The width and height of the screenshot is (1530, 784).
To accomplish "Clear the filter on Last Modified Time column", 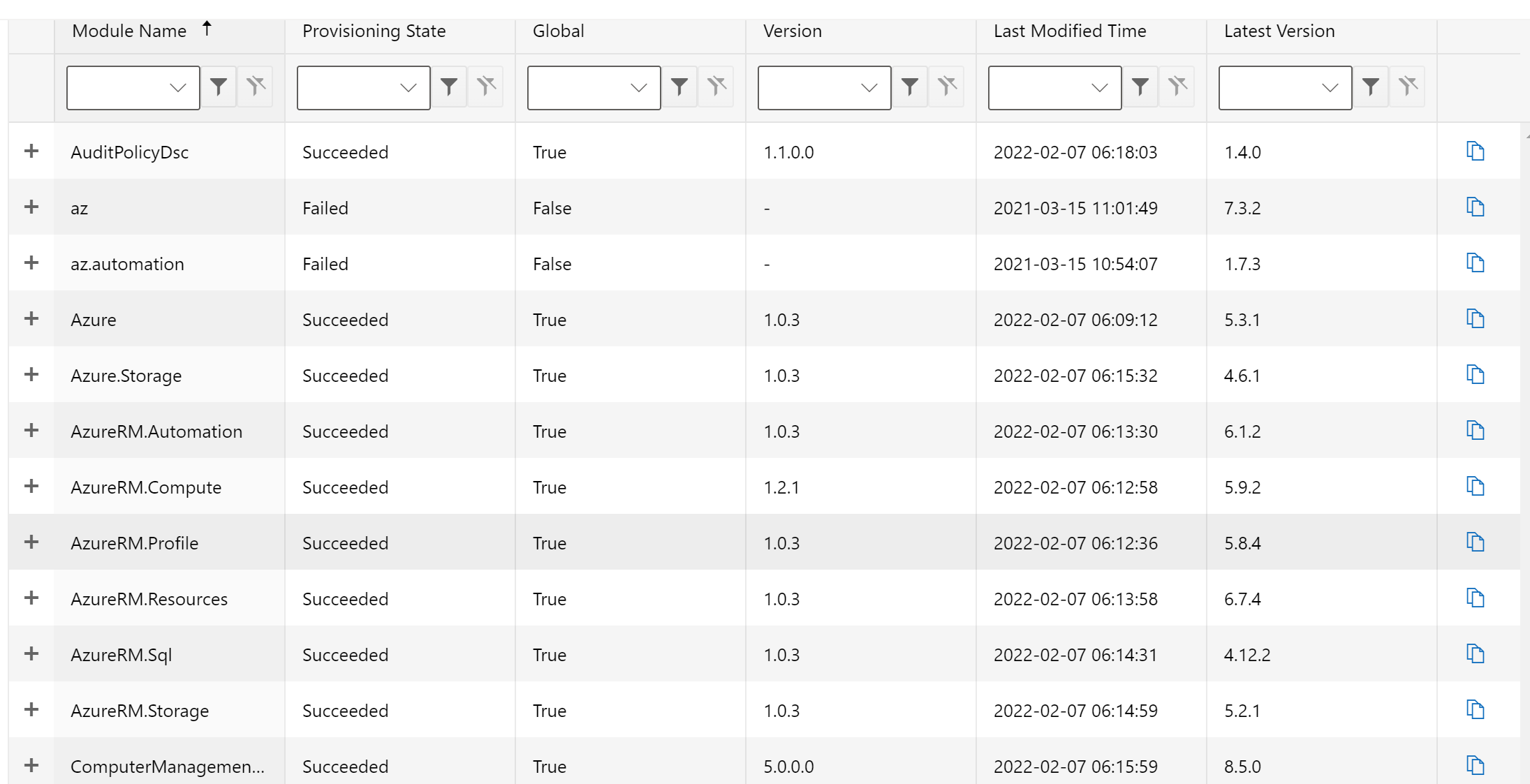I will [x=1178, y=87].
